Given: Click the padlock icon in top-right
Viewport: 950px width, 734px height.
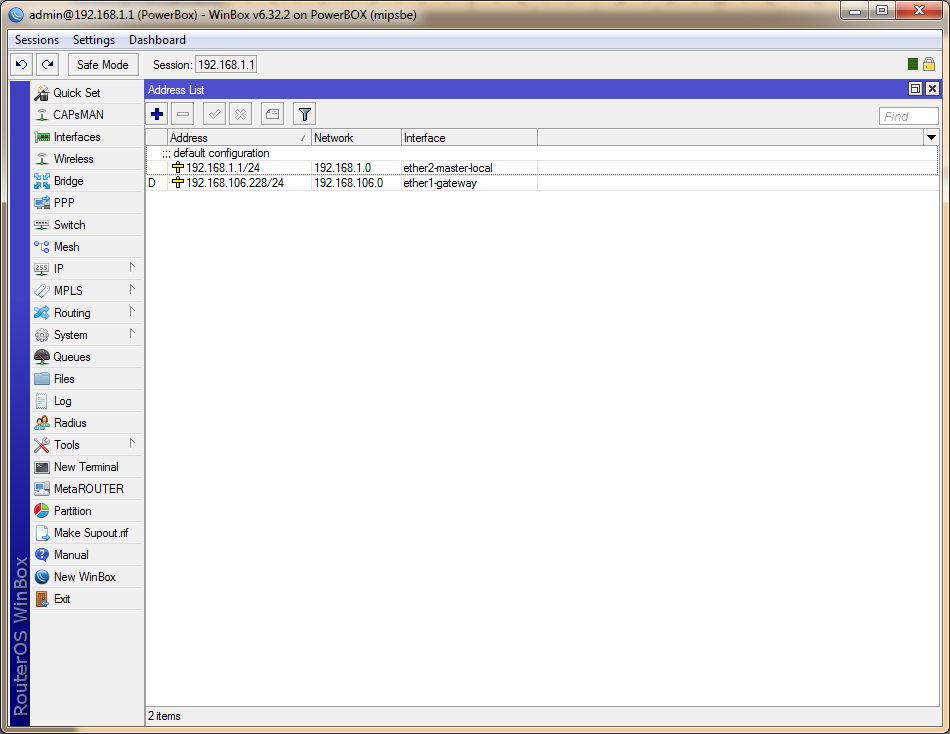Looking at the screenshot, I should point(929,64).
